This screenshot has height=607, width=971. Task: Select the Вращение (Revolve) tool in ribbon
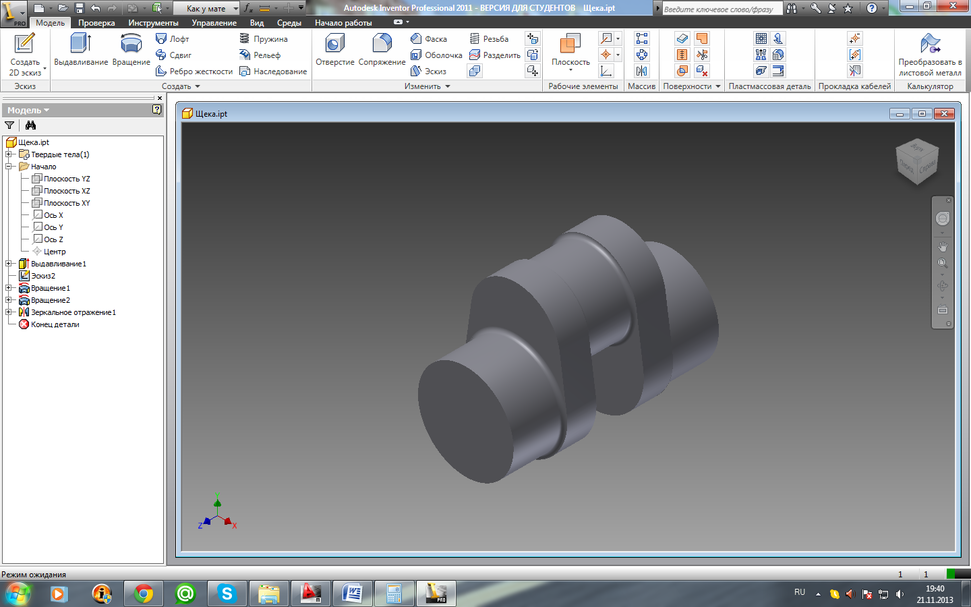(x=130, y=50)
